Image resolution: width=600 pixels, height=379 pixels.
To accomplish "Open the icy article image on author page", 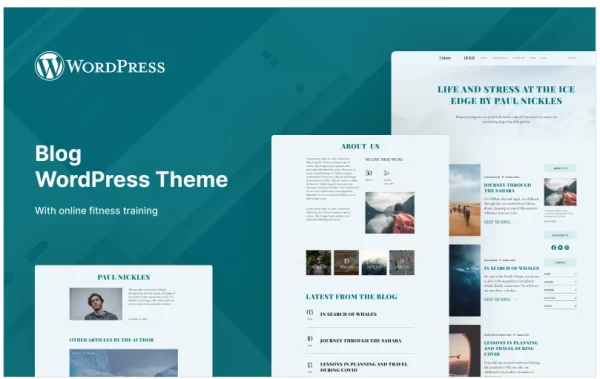I will coord(124,363).
